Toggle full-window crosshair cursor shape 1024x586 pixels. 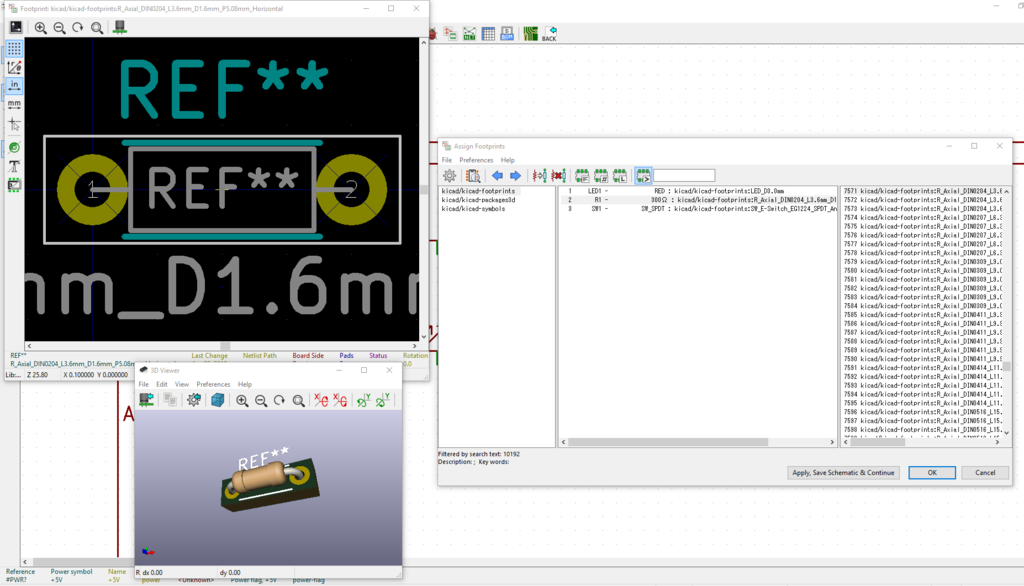pos(14,124)
